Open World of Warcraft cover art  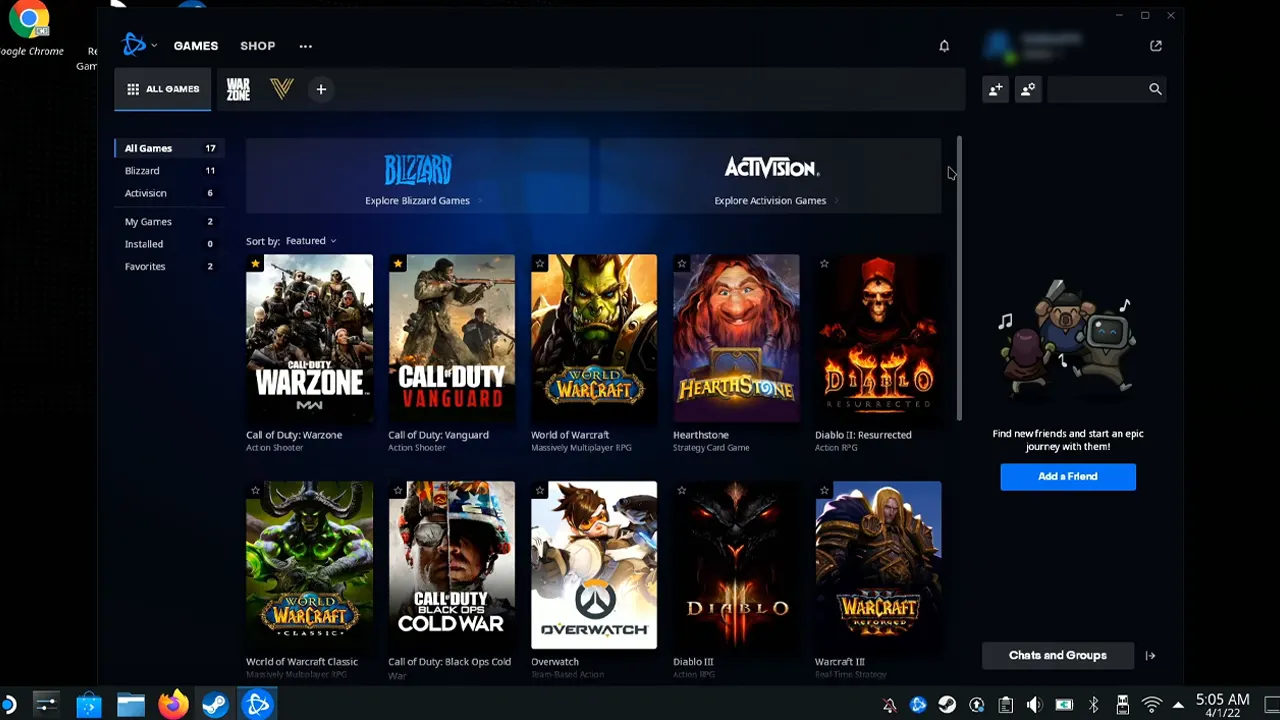(x=594, y=338)
